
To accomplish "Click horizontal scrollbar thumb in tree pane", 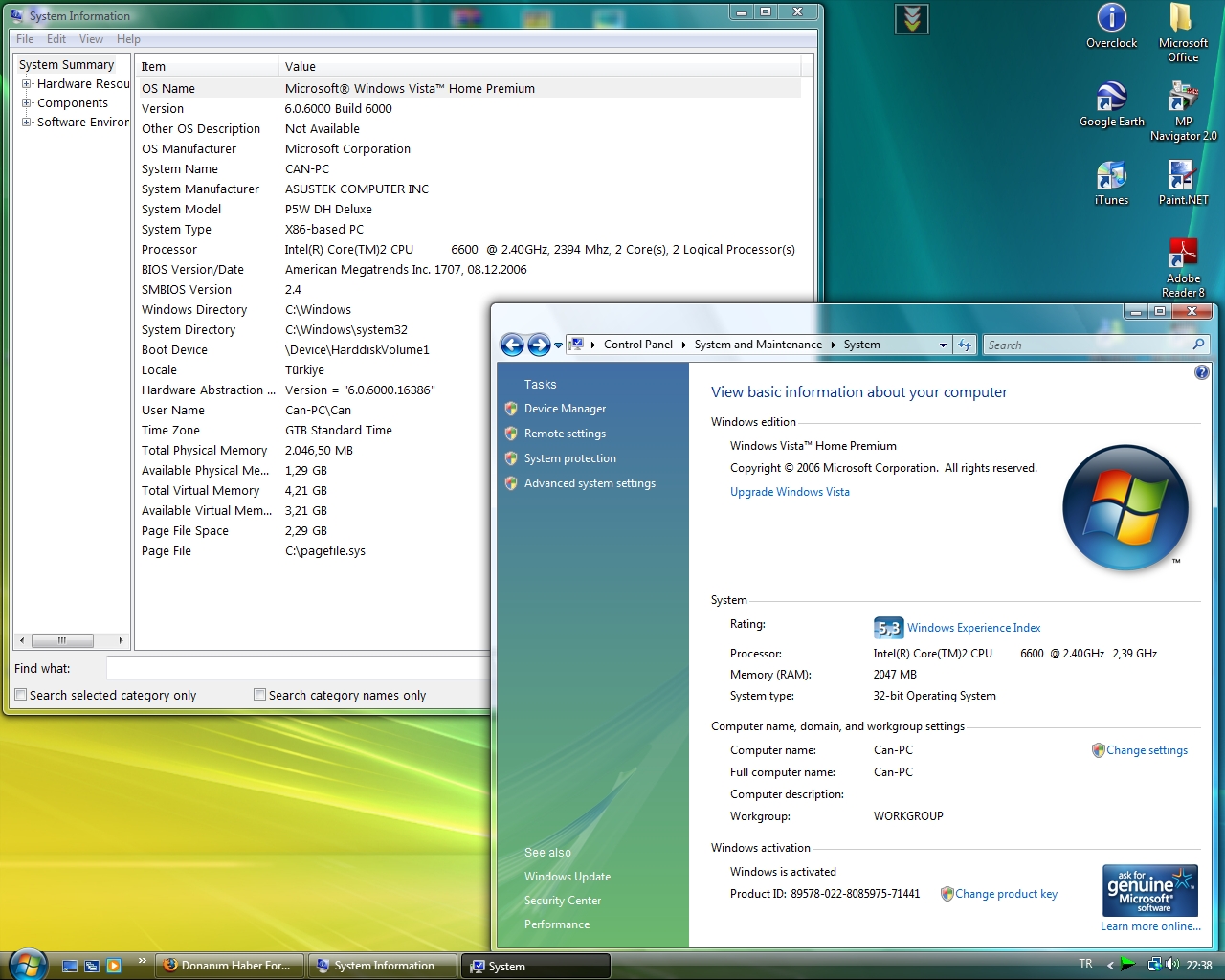I will (62, 640).
